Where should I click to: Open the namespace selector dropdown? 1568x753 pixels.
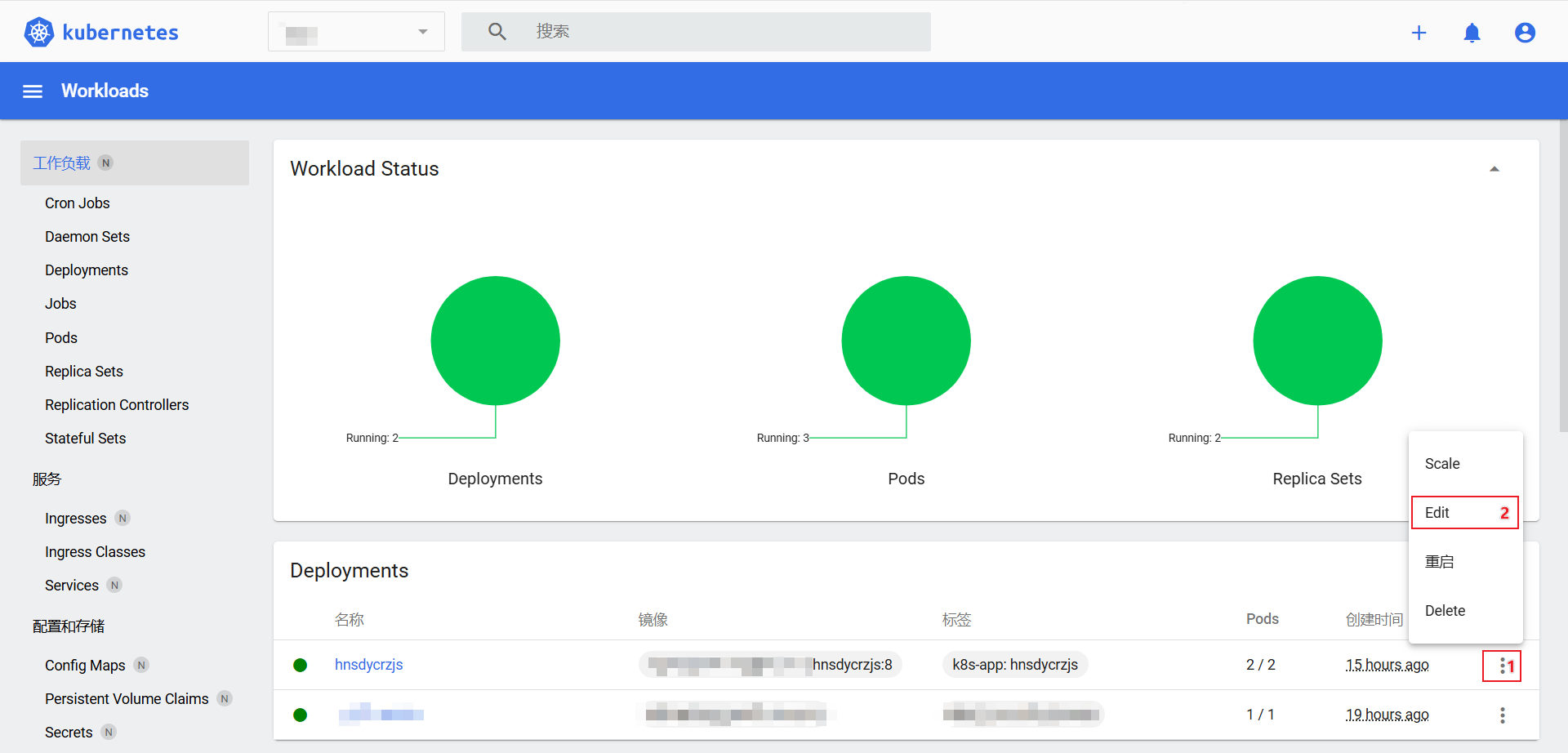(356, 32)
